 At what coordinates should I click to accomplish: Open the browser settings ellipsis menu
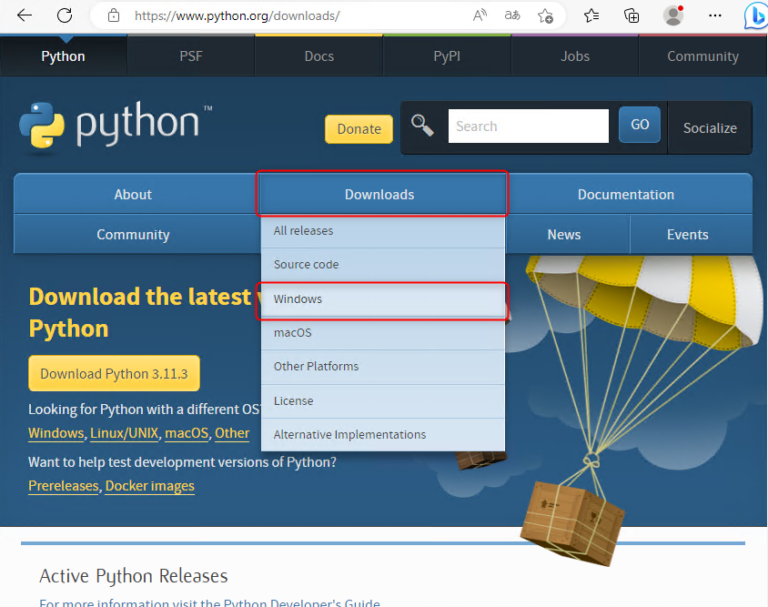[714, 15]
